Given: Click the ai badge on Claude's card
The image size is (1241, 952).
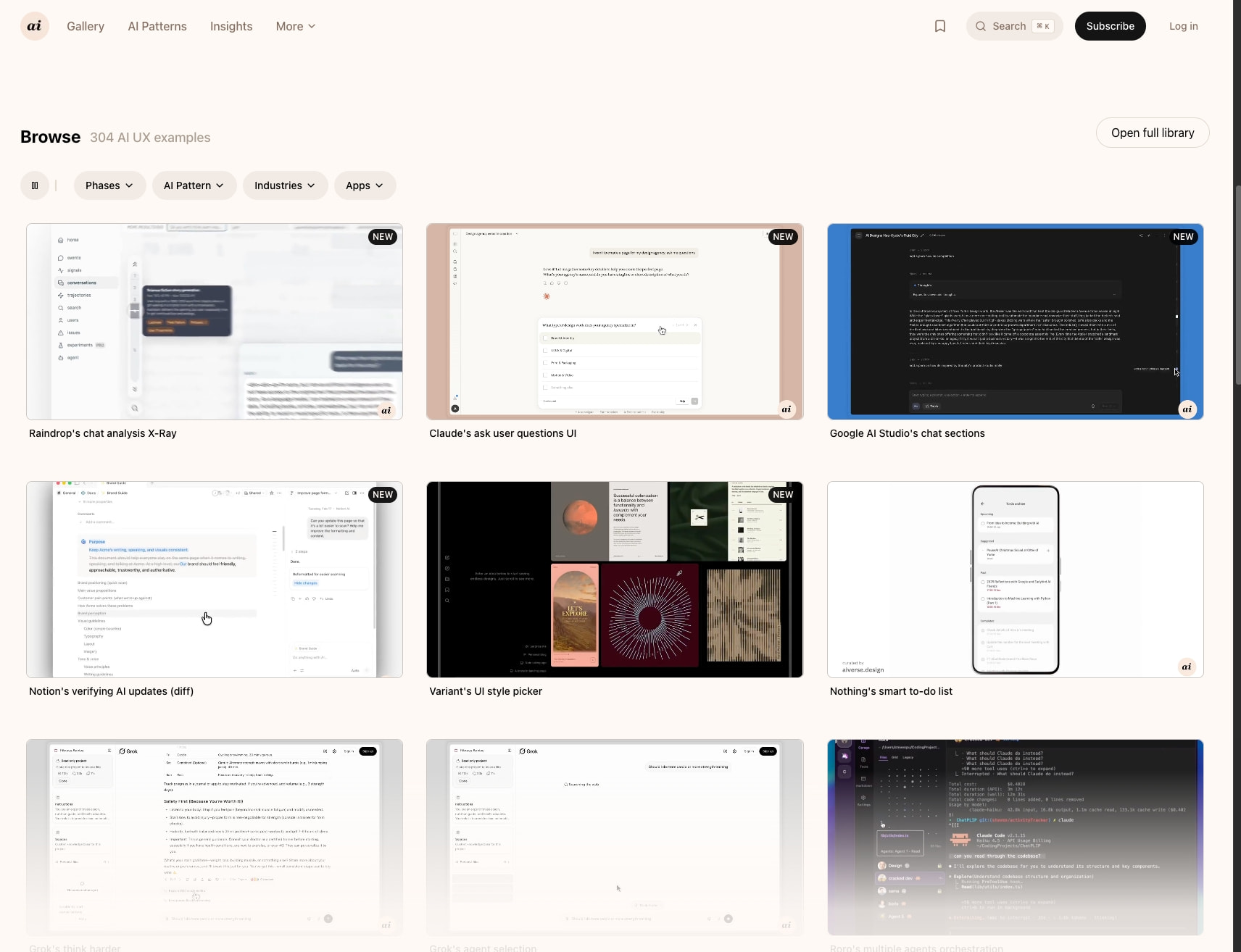Looking at the screenshot, I should pyautogui.click(x=786, y=409).
